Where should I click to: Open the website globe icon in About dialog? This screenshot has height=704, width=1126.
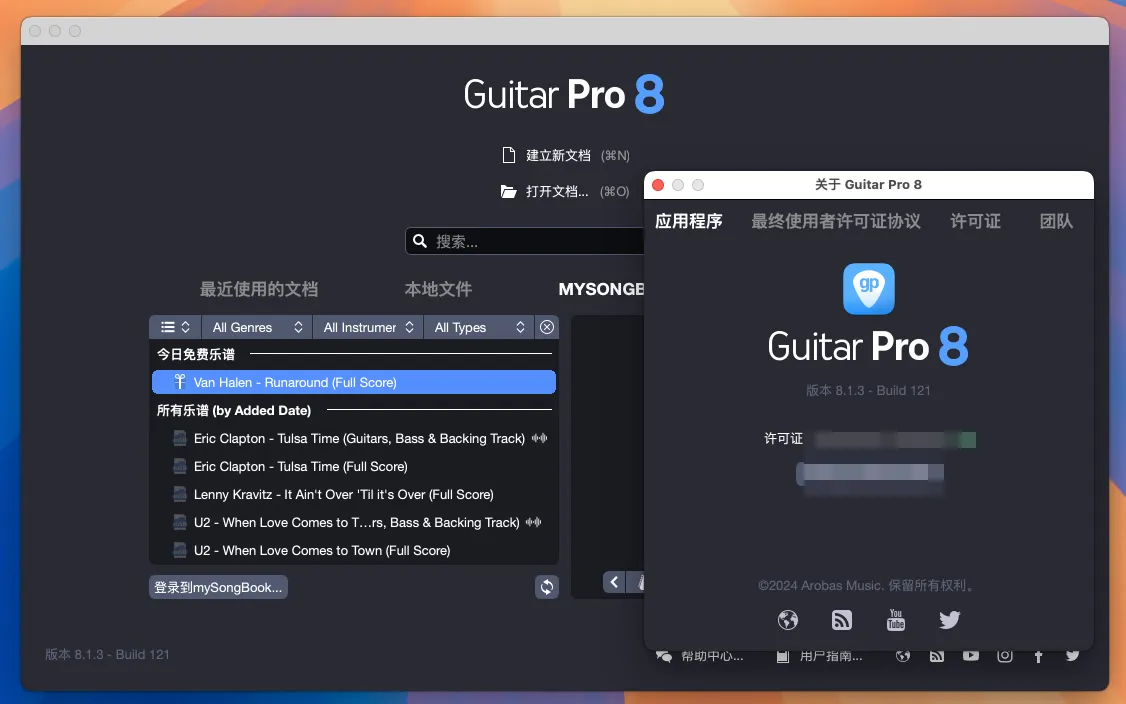point(788,620)
